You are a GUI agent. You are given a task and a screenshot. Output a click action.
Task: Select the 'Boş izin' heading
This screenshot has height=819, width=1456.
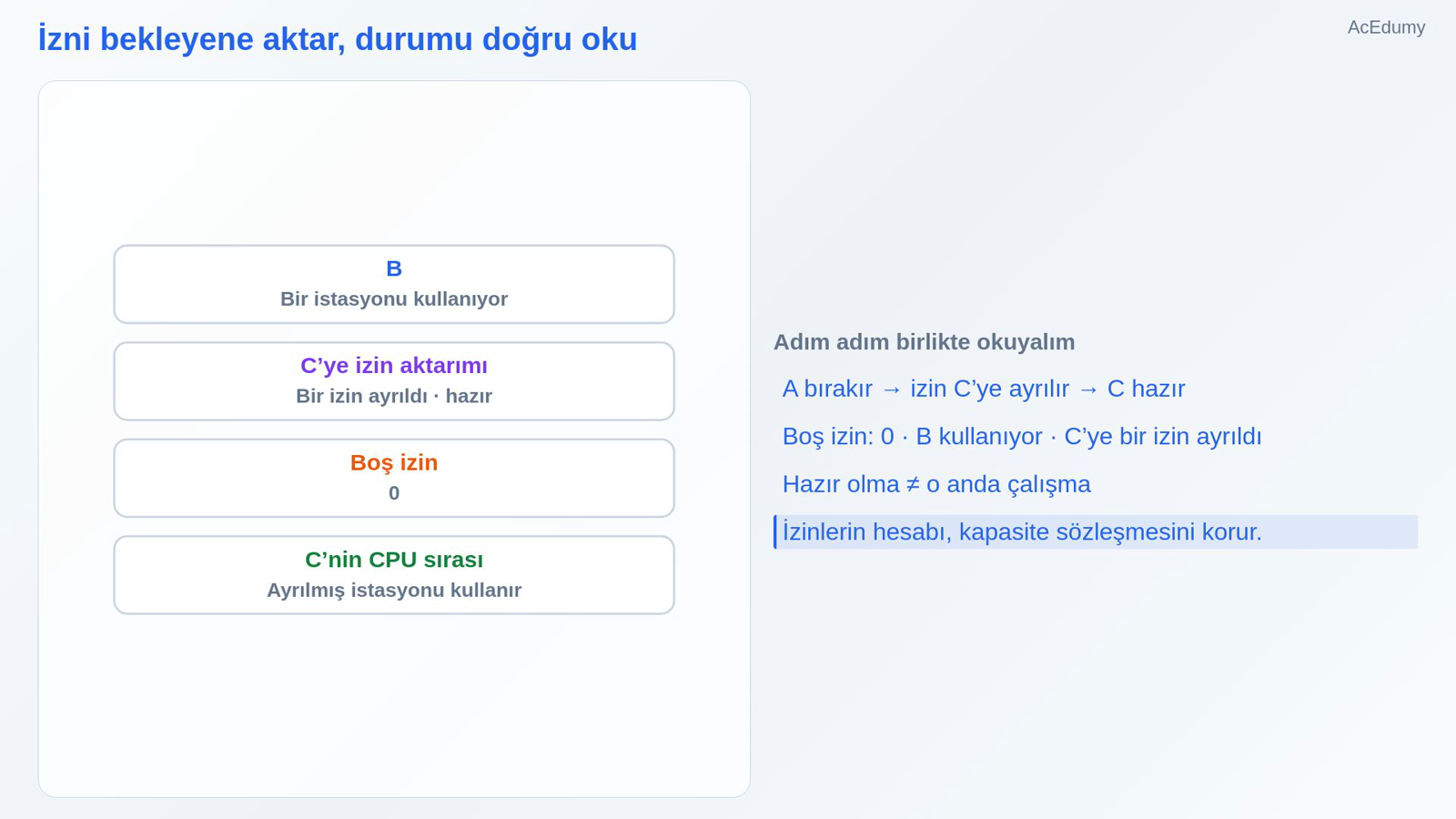394,462
